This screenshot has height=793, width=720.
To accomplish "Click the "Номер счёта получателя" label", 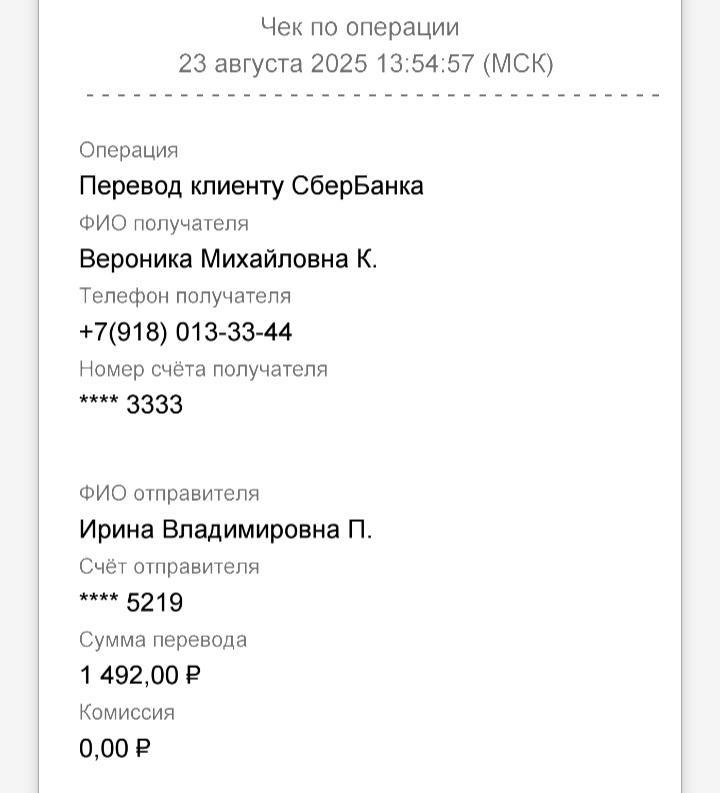I will pyautogui.click(x=203, y=369).
